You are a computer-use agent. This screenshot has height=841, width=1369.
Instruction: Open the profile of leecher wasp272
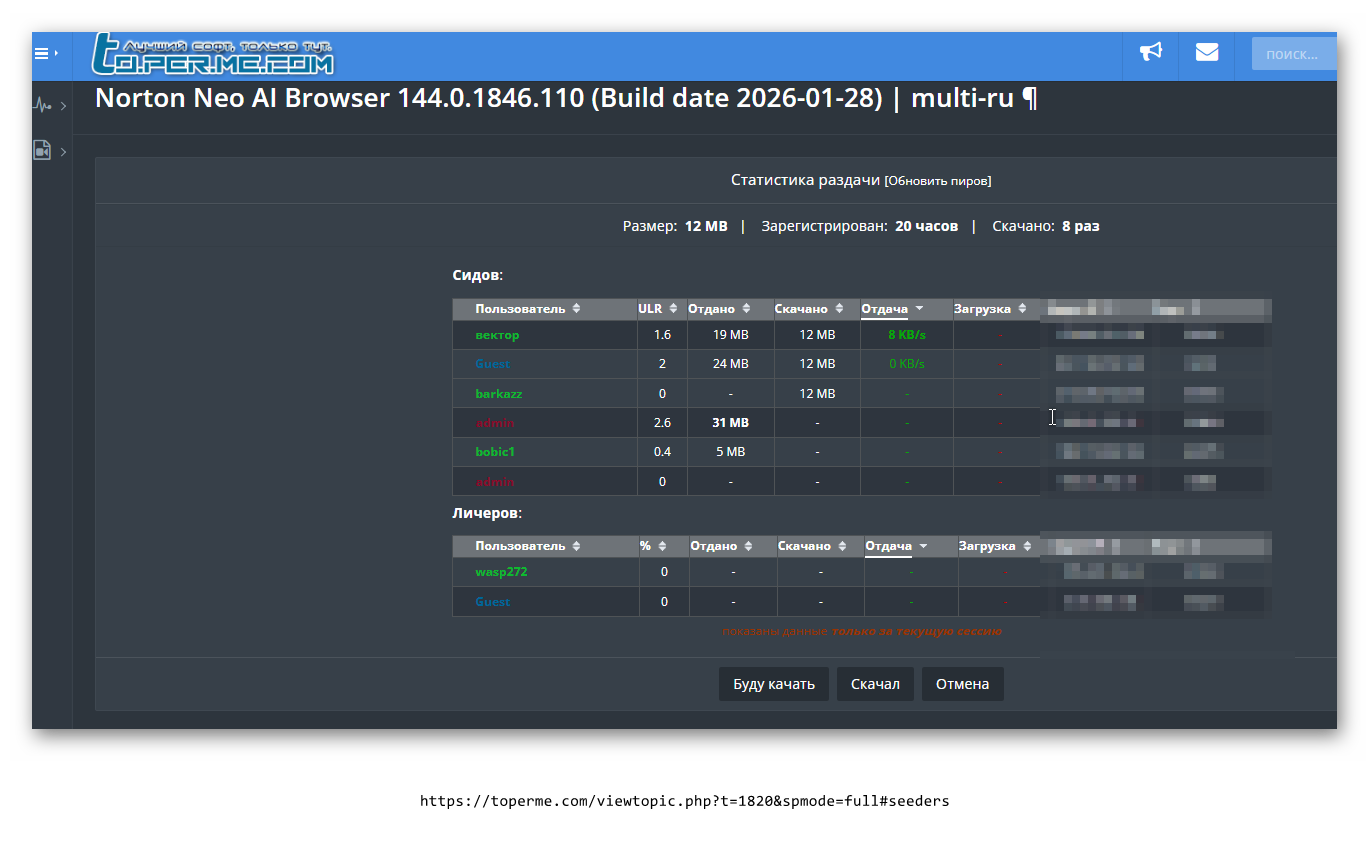click(x=501, y=572)
